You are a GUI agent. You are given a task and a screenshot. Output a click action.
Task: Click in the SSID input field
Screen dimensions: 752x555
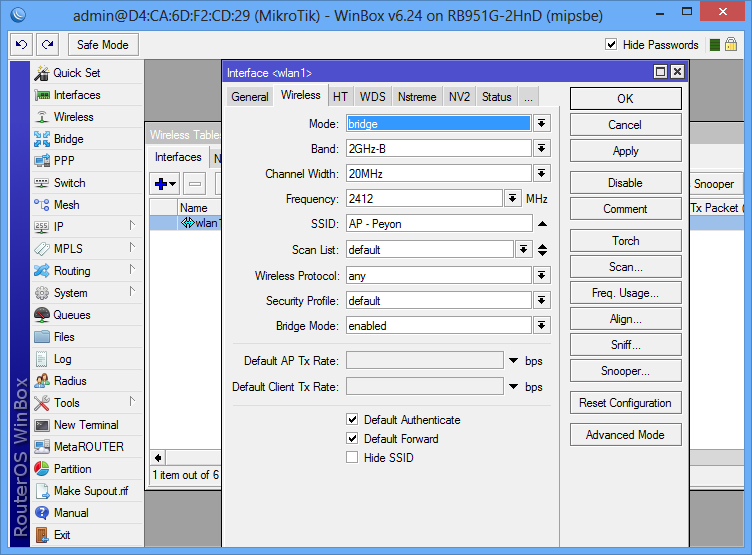(439, 224)
